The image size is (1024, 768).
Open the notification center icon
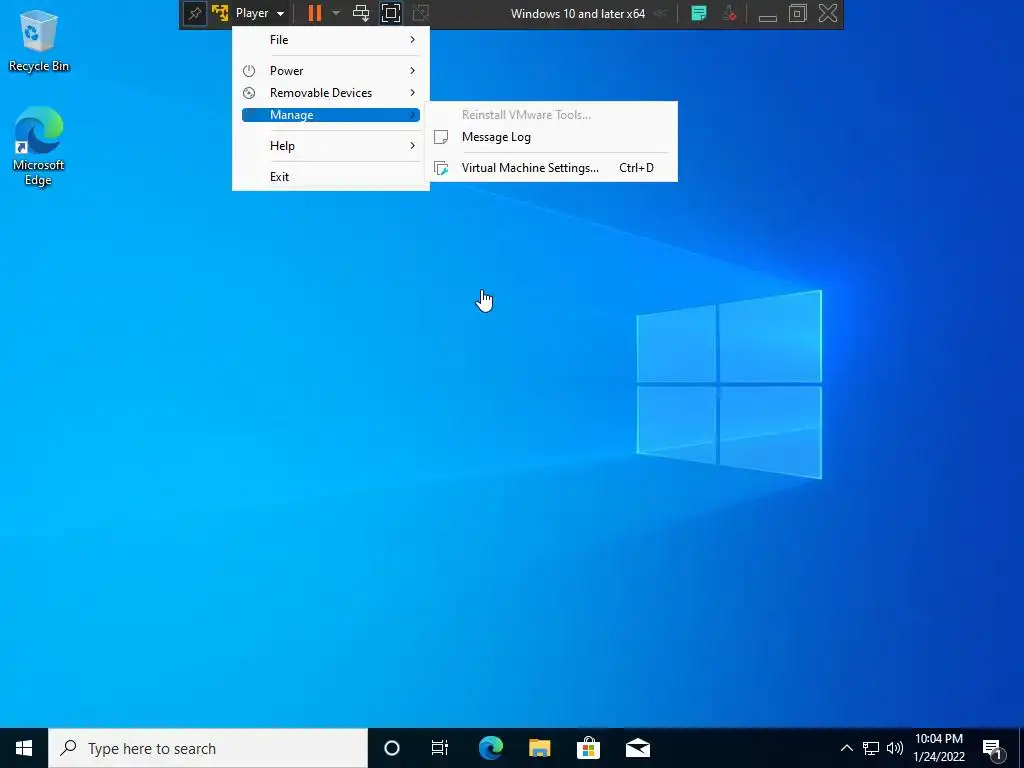(993, 749)
